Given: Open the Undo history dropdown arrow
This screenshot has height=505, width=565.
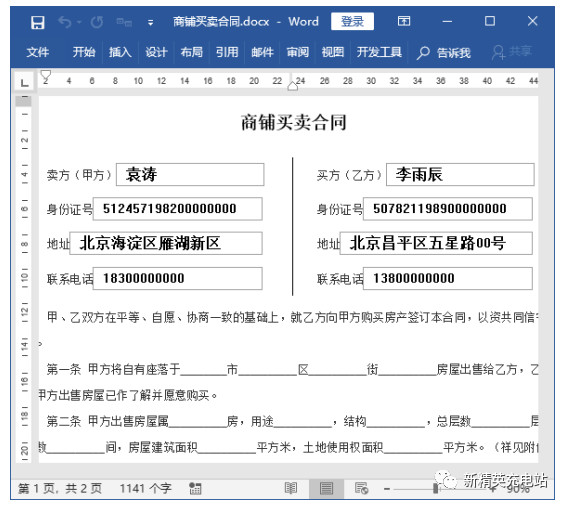Looking at the screenshot, I should click(79, 22).
